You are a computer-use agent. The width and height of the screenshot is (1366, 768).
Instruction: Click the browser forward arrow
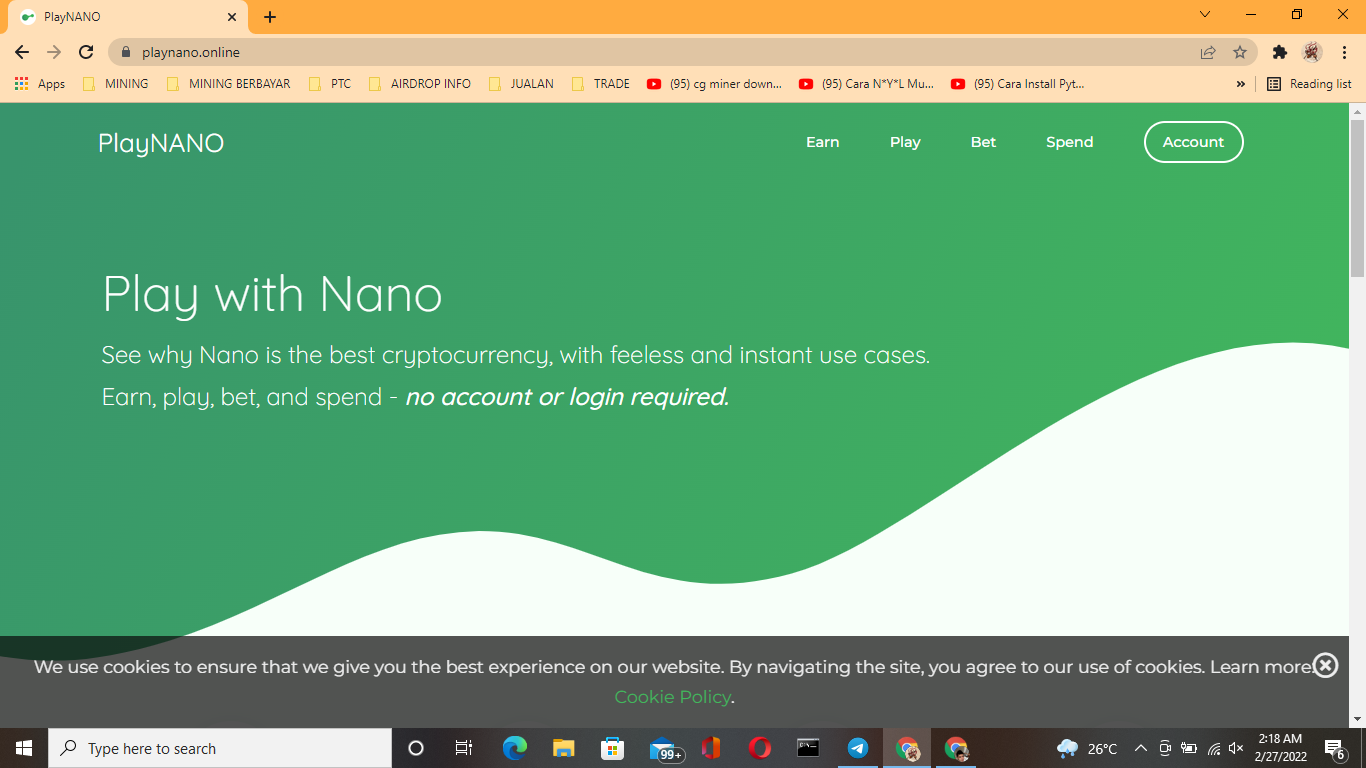pos(54,52)
